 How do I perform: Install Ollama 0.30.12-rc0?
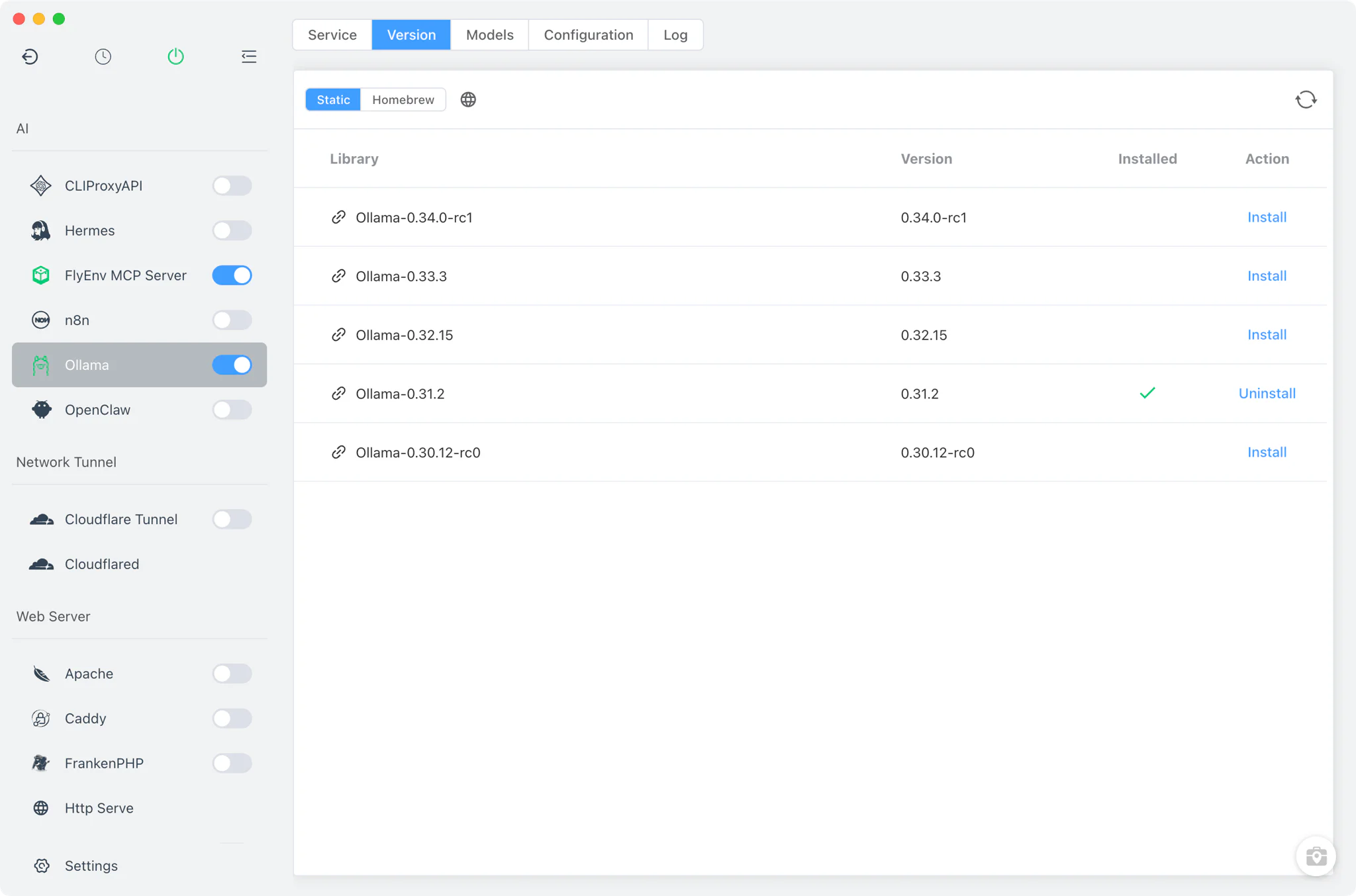pyautogui.click(x=1267, y=453)
